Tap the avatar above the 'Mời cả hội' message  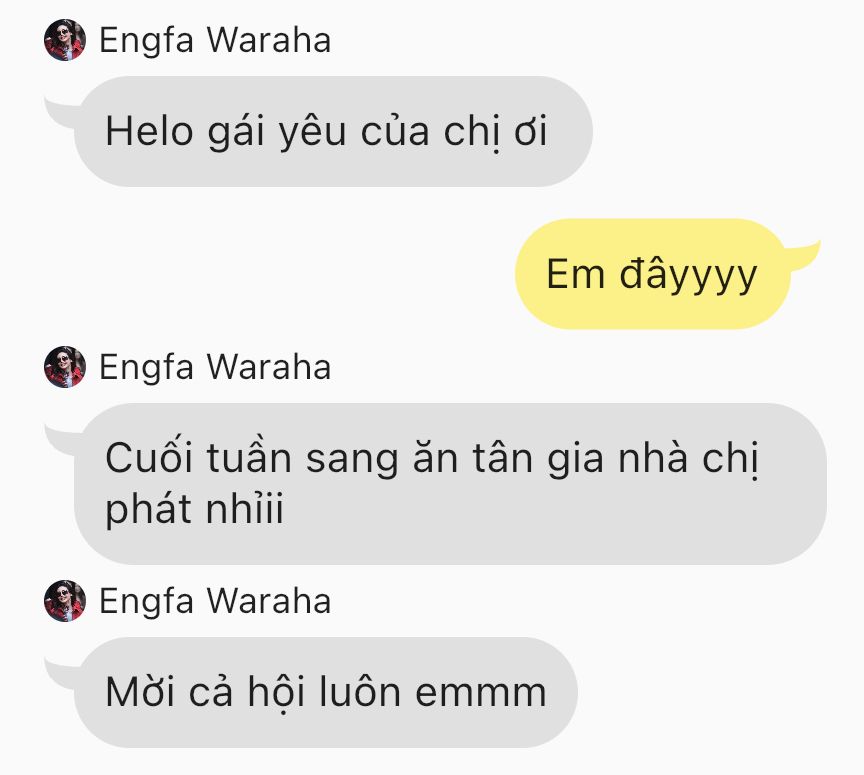65,601
